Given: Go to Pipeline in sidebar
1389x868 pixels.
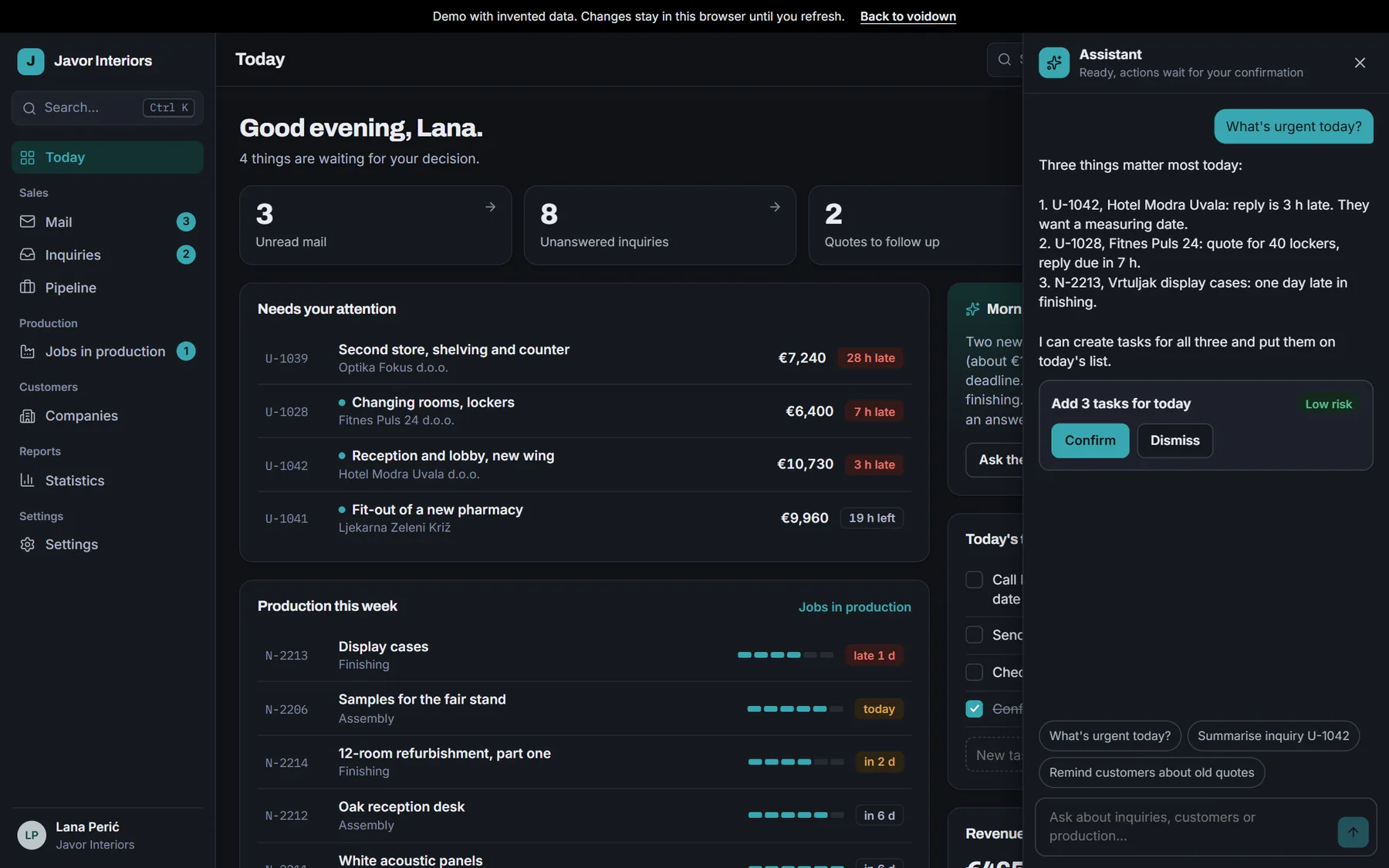Looking at the screenshot, I should click(107, 288).
